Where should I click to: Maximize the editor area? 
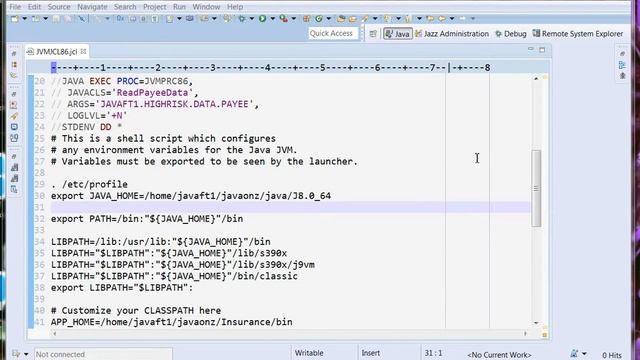[542, 50]
